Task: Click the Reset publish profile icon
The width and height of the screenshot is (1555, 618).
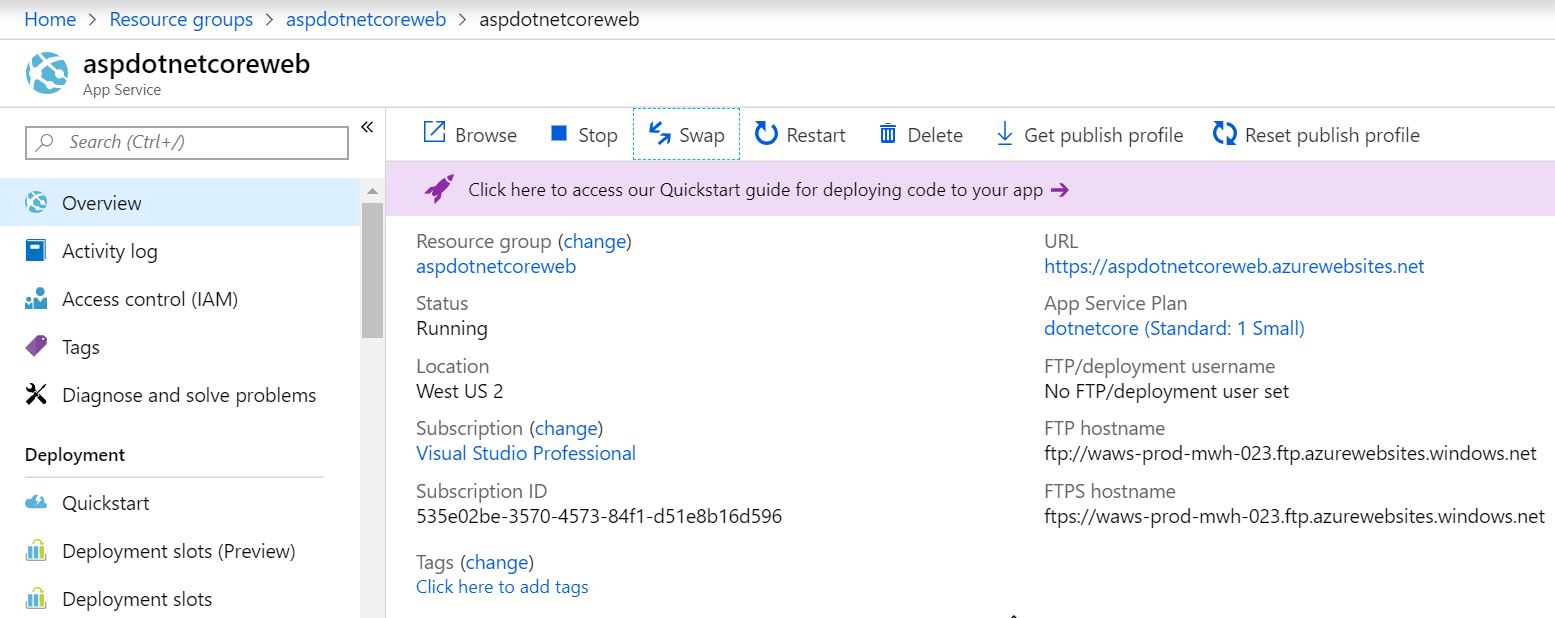Action: pyautogui.click(x=1225, y=134)
